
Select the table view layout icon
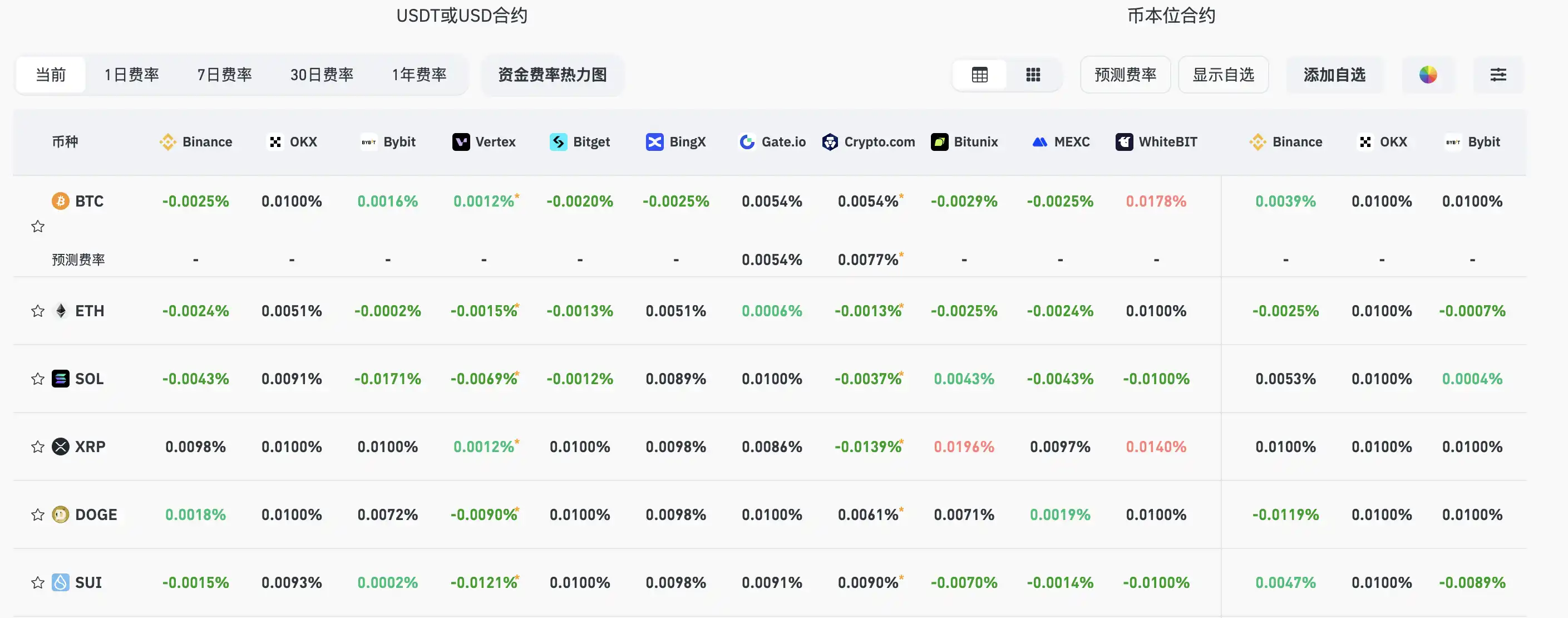coord(979,75)
